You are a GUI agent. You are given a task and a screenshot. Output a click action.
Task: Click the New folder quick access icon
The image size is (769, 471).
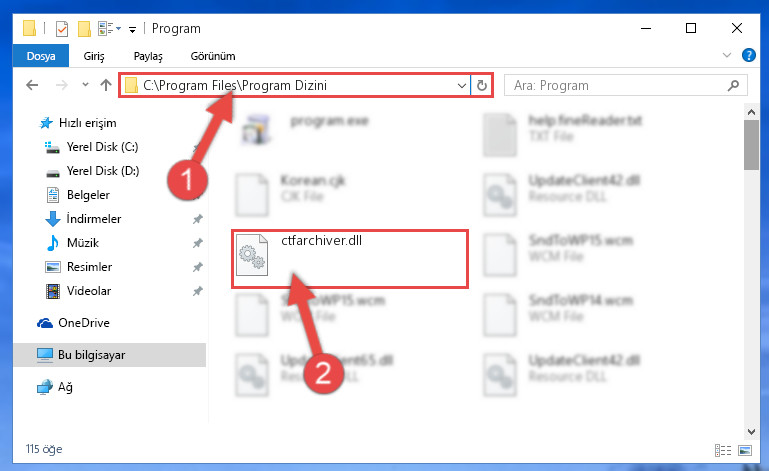pos(84,29)
